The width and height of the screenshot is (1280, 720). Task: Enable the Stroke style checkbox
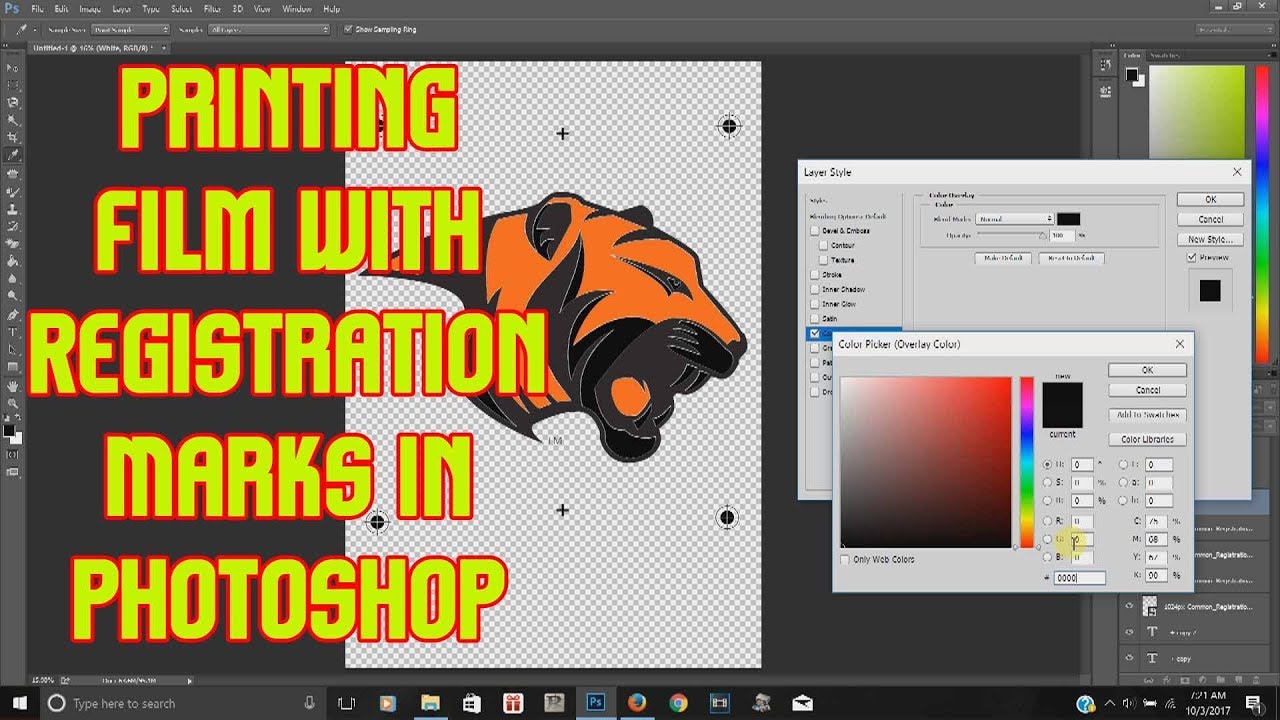(x=815, y=274)
